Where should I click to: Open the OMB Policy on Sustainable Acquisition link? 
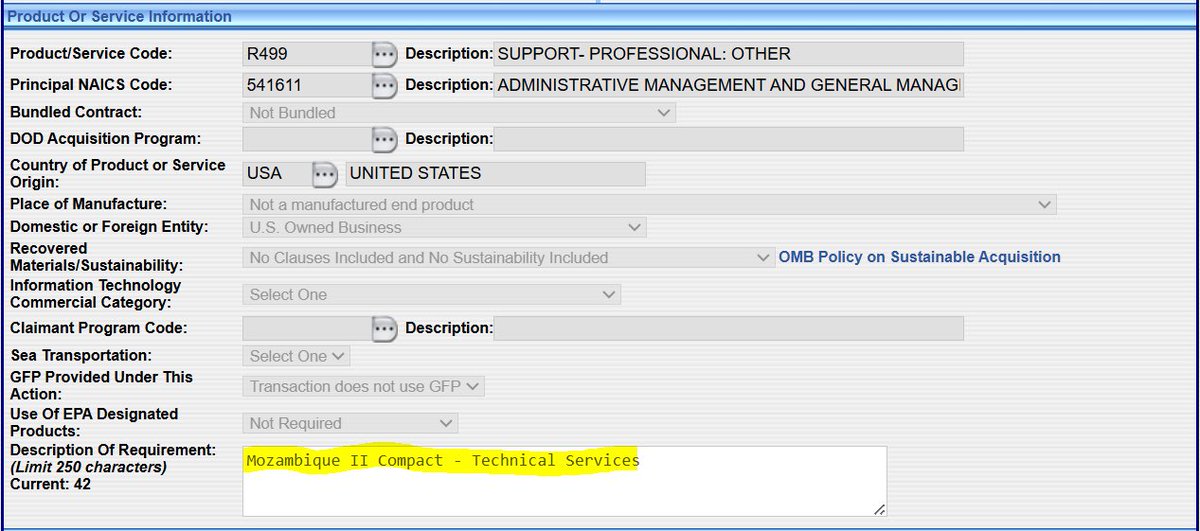pyautogui.click(x=920, y=257)
